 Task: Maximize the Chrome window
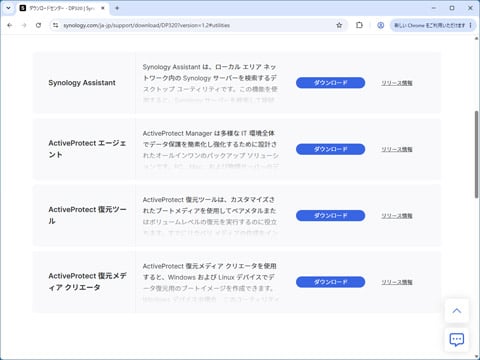452,8
